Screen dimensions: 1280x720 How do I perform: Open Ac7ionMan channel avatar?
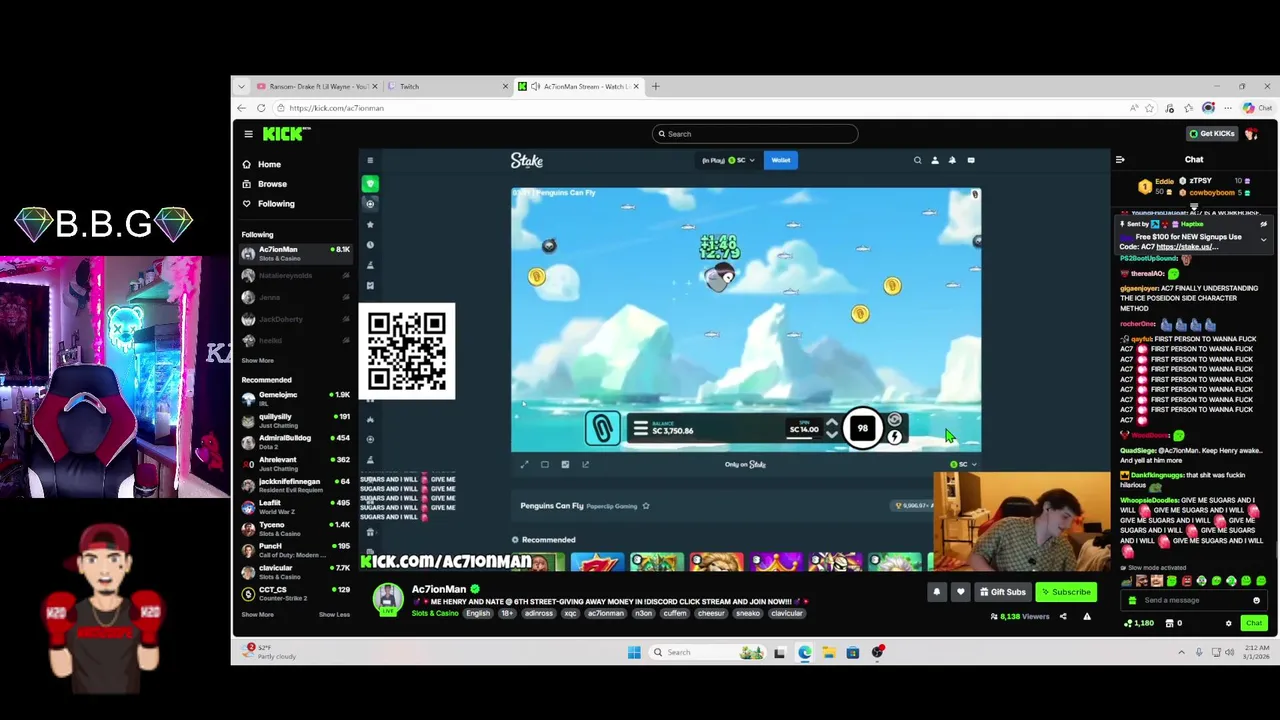388,599
